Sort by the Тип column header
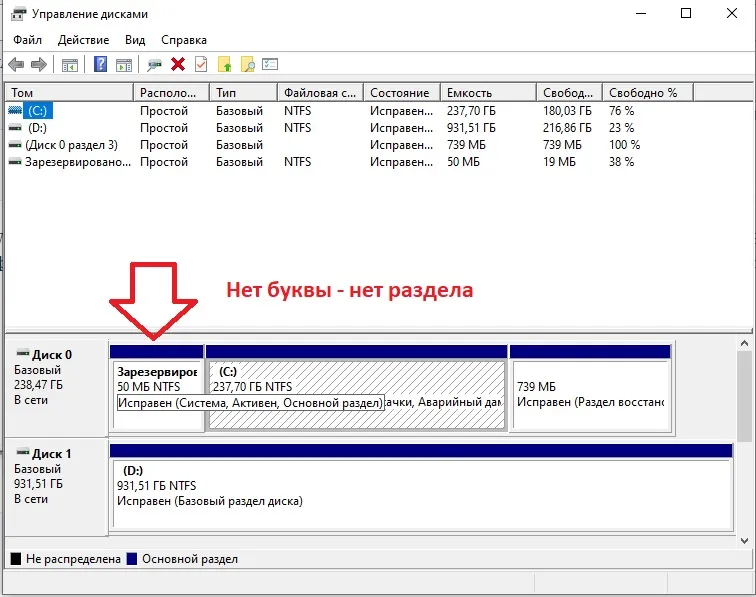This screenshot has width=756, height=597. (x=243, y=93)
